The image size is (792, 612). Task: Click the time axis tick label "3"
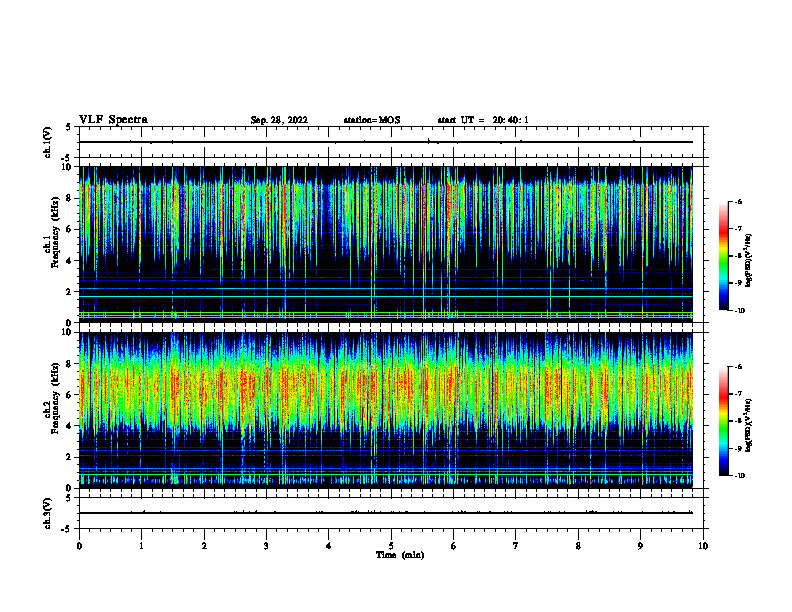266,546
